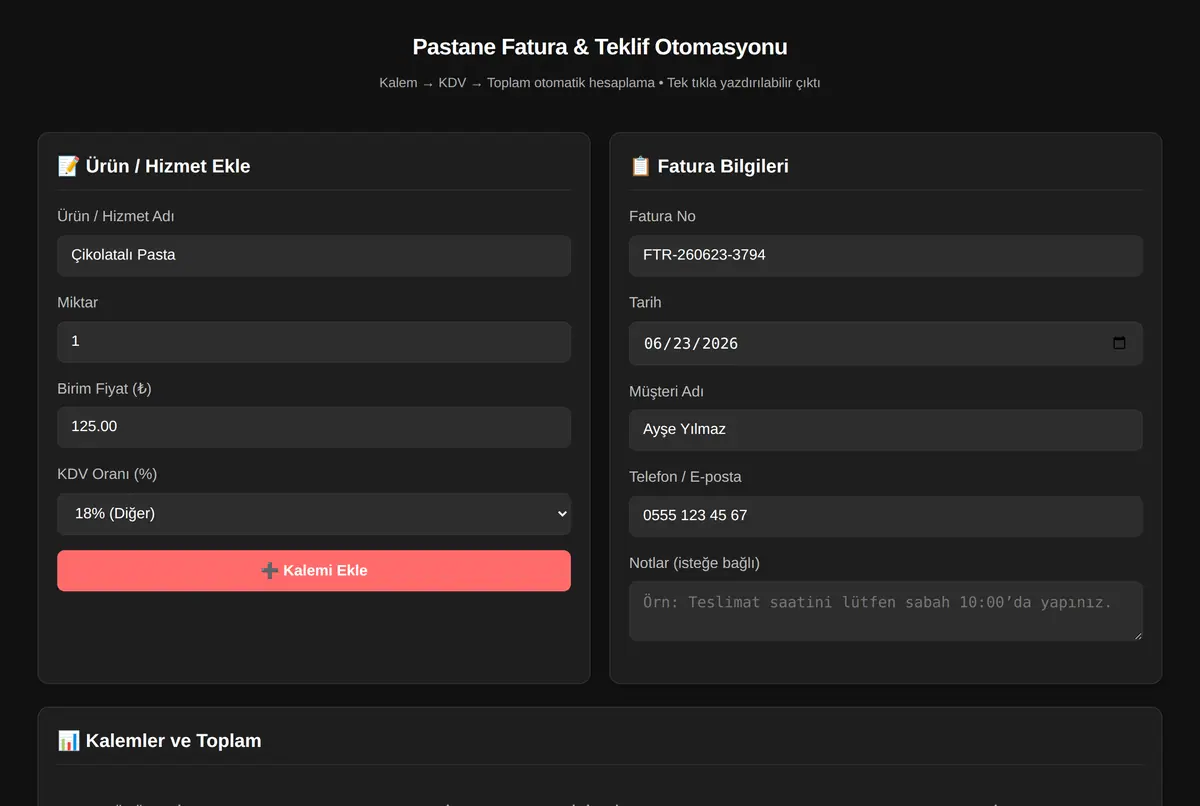Select the Telefon / E-posta field
This screenshot has width=1200, height=806.
(x=886, y=516)
